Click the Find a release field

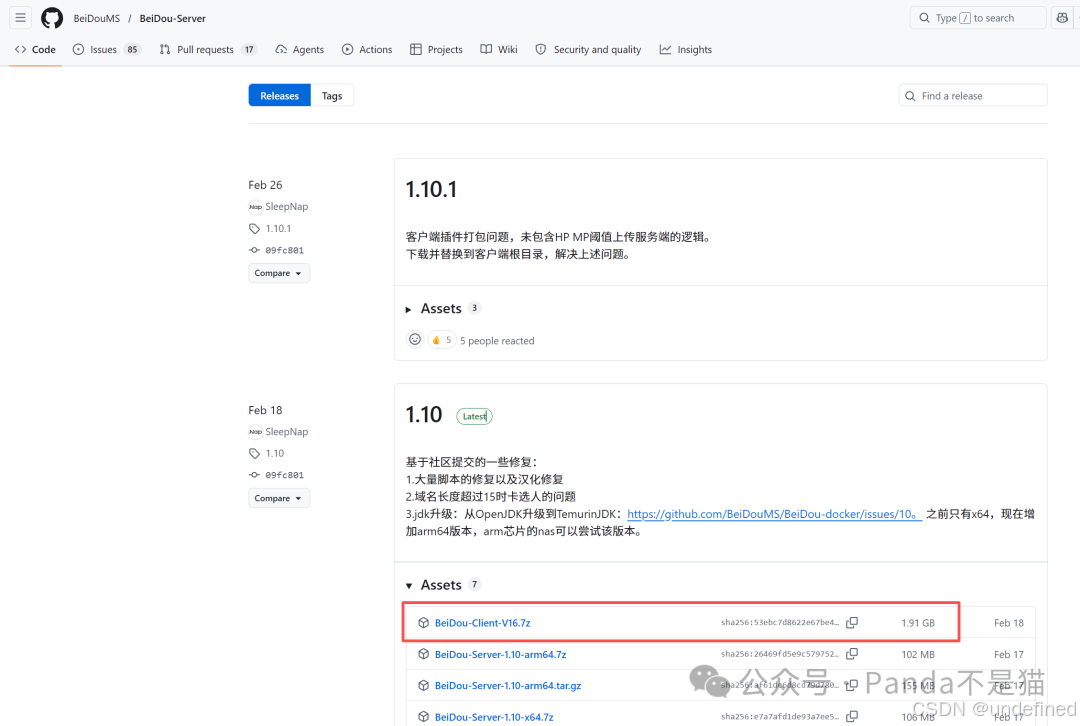(x=973, y=96)
